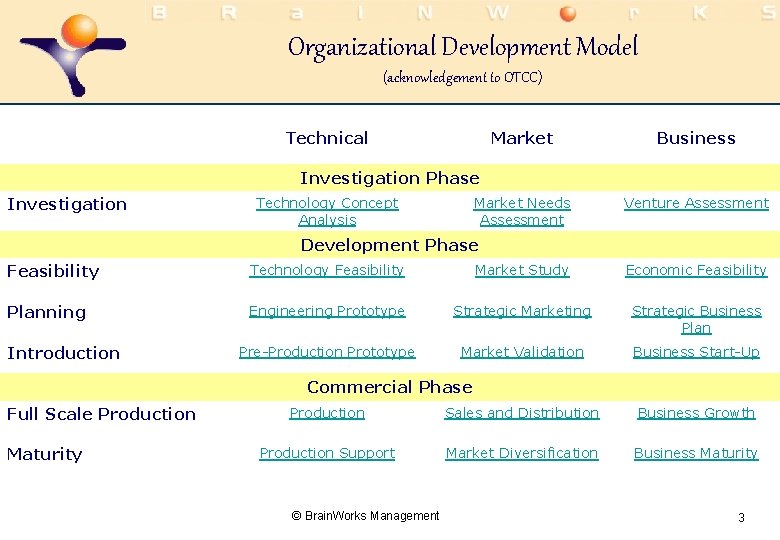Click the Organizational Development Model title
This screenshot has width=780, height=540.
pos(463,47)
